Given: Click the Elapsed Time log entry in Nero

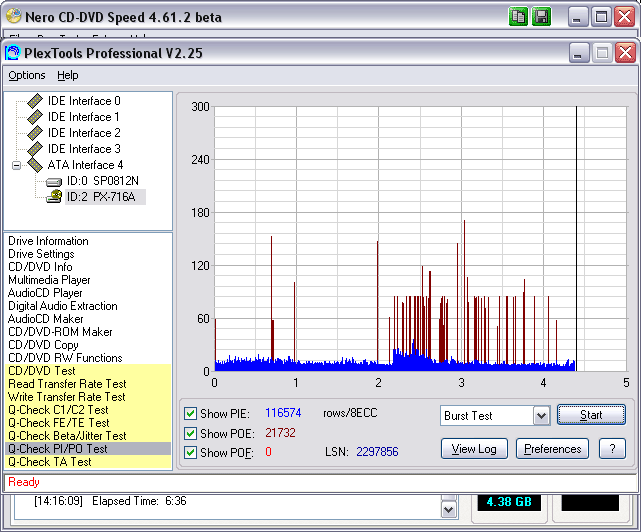Looking at the screenshot, I should coord(110,501).
